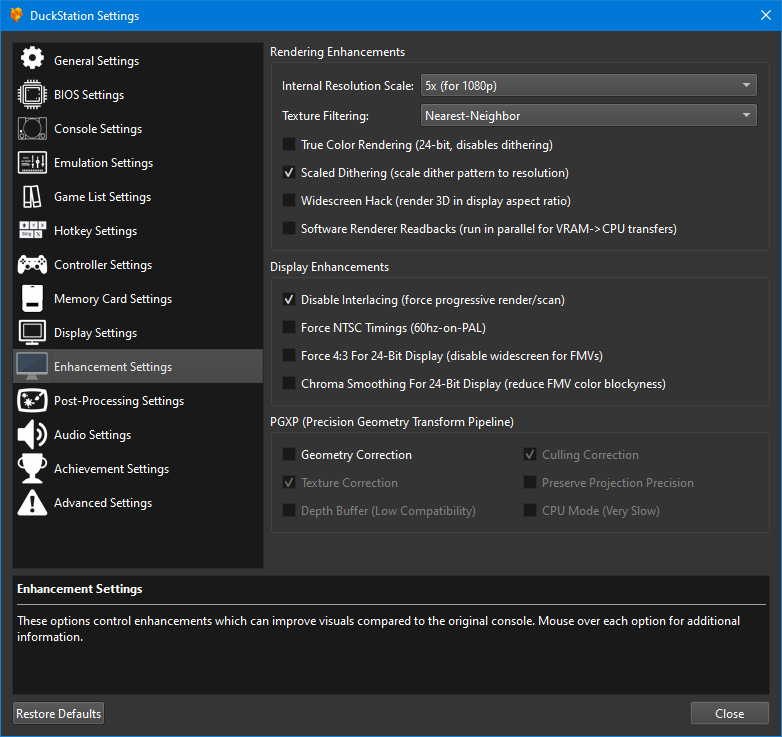782x737 pixels.
Task: Click the Emulation Settings sliders icon
Action: point(32,163)
